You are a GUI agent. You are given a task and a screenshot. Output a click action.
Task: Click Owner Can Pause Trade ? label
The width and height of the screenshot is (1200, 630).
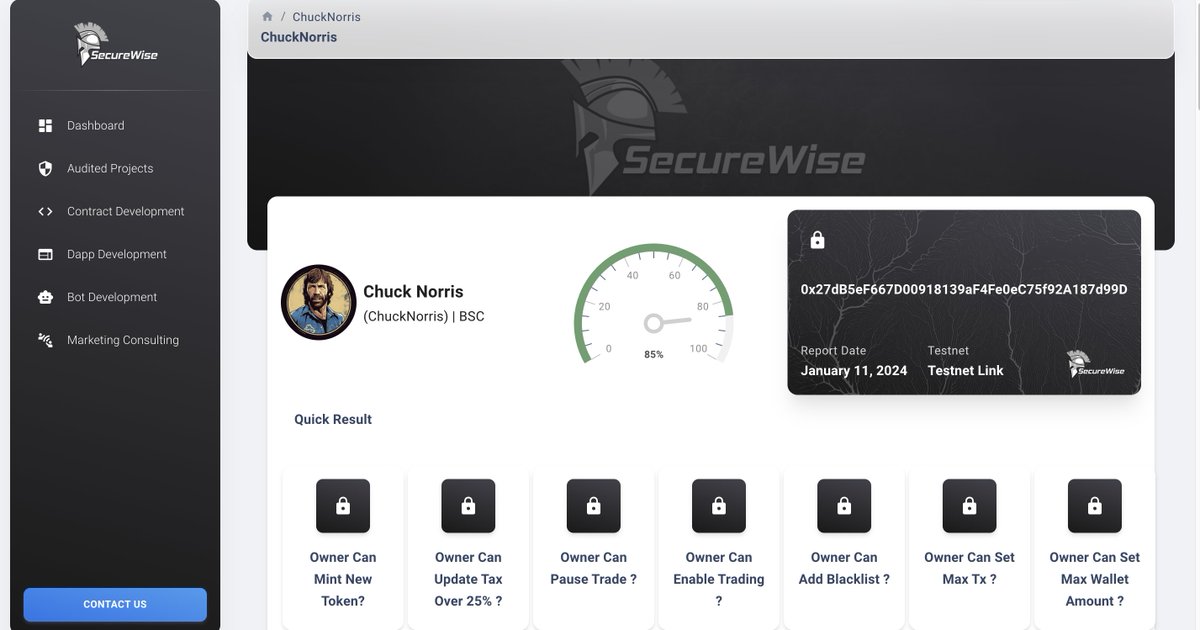[593, 568]
